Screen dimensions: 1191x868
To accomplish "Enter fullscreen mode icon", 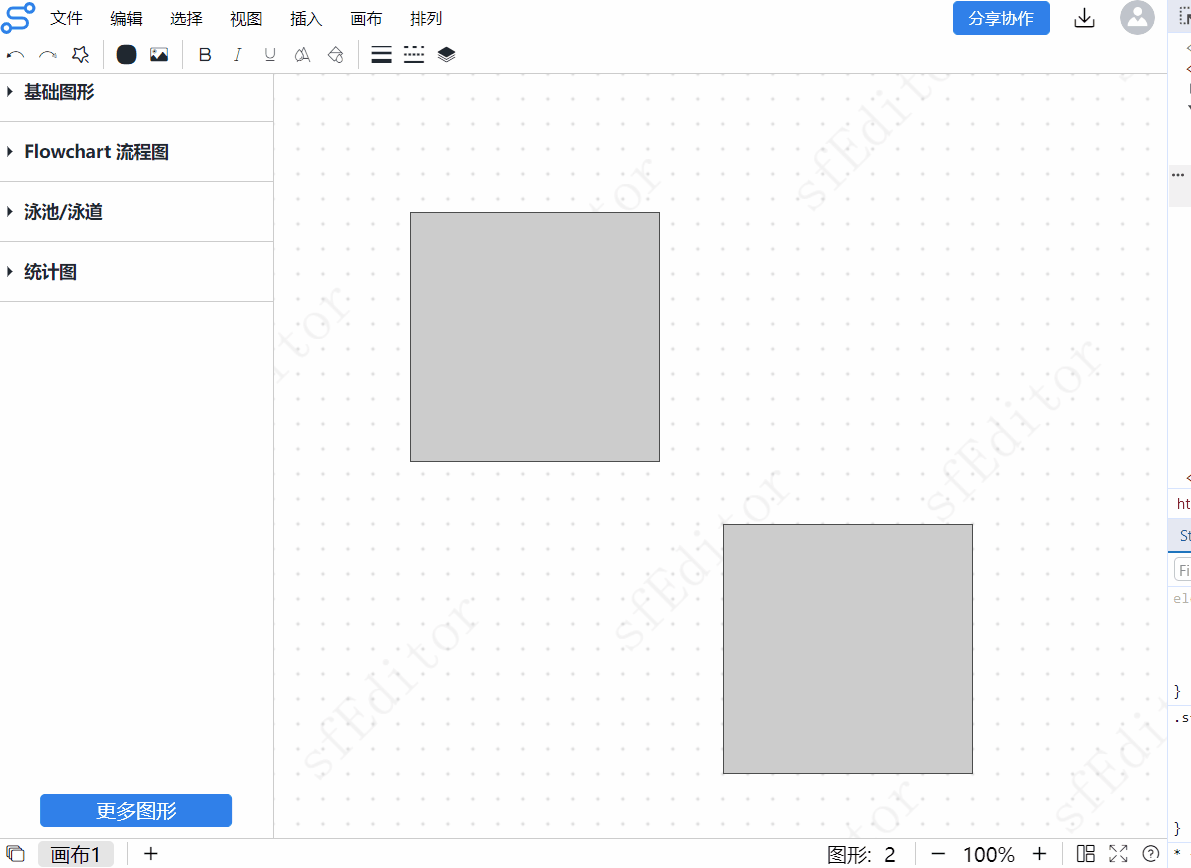I will tap(1118, 854).
